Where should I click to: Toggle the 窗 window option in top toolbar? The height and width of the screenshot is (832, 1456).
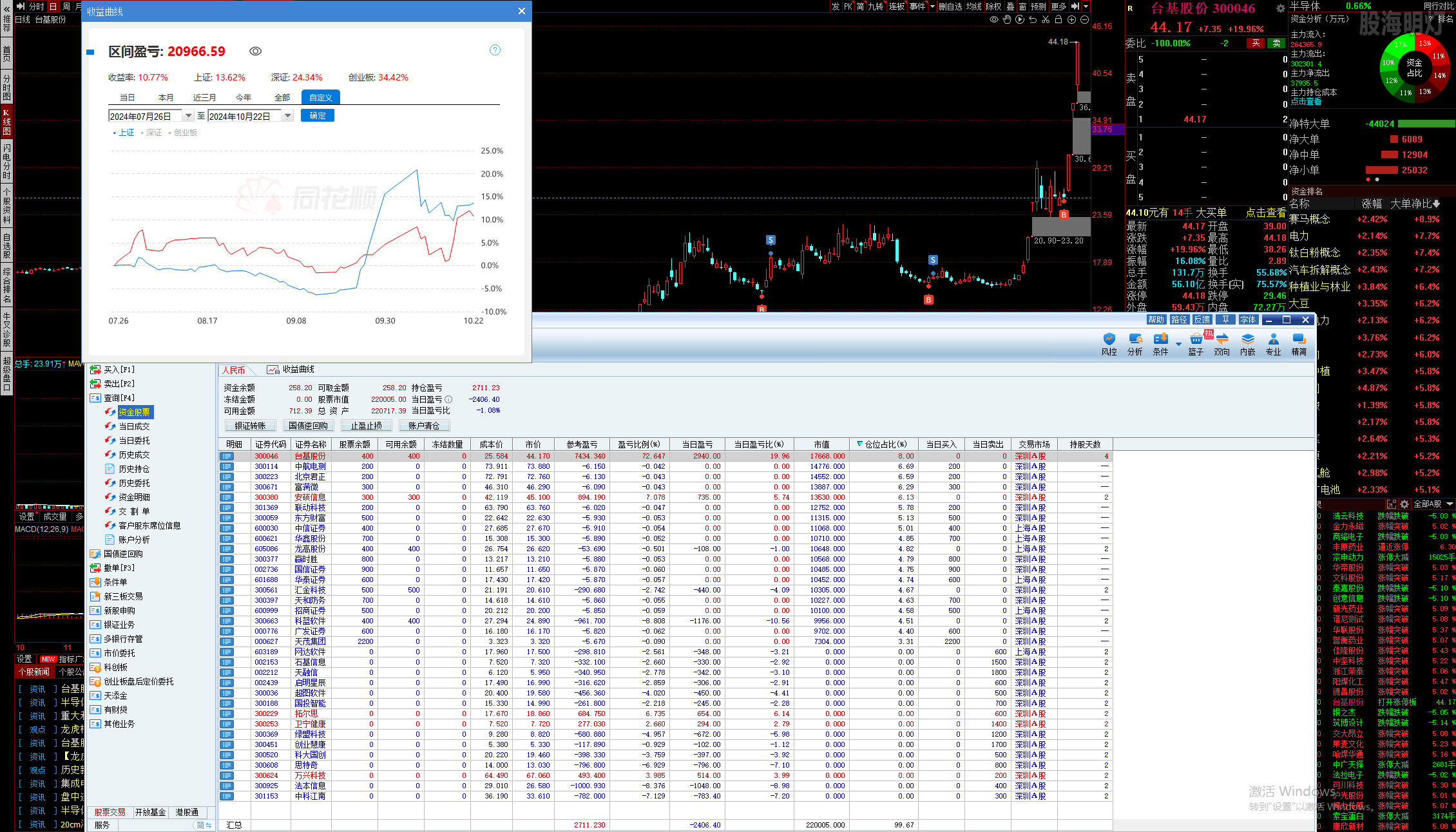click(x=1022, y=6)
